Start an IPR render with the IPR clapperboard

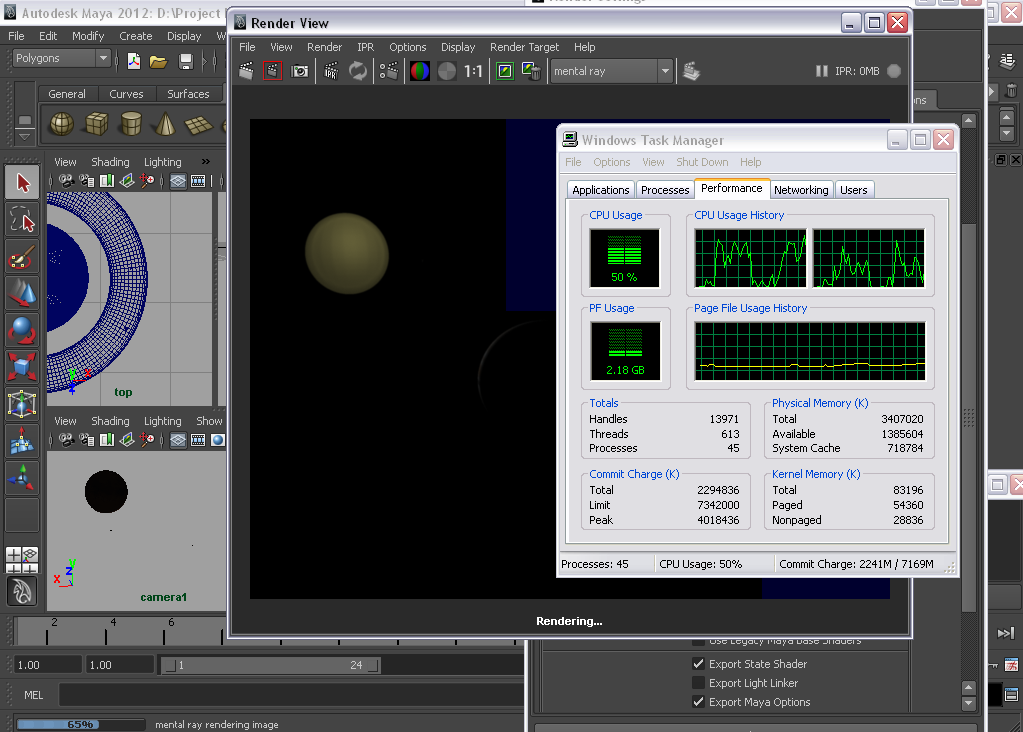pyautogui.click(x=331, y=71)
